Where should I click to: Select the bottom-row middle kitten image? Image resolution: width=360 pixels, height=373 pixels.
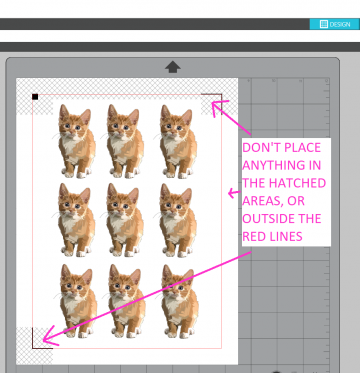[125, 301]
